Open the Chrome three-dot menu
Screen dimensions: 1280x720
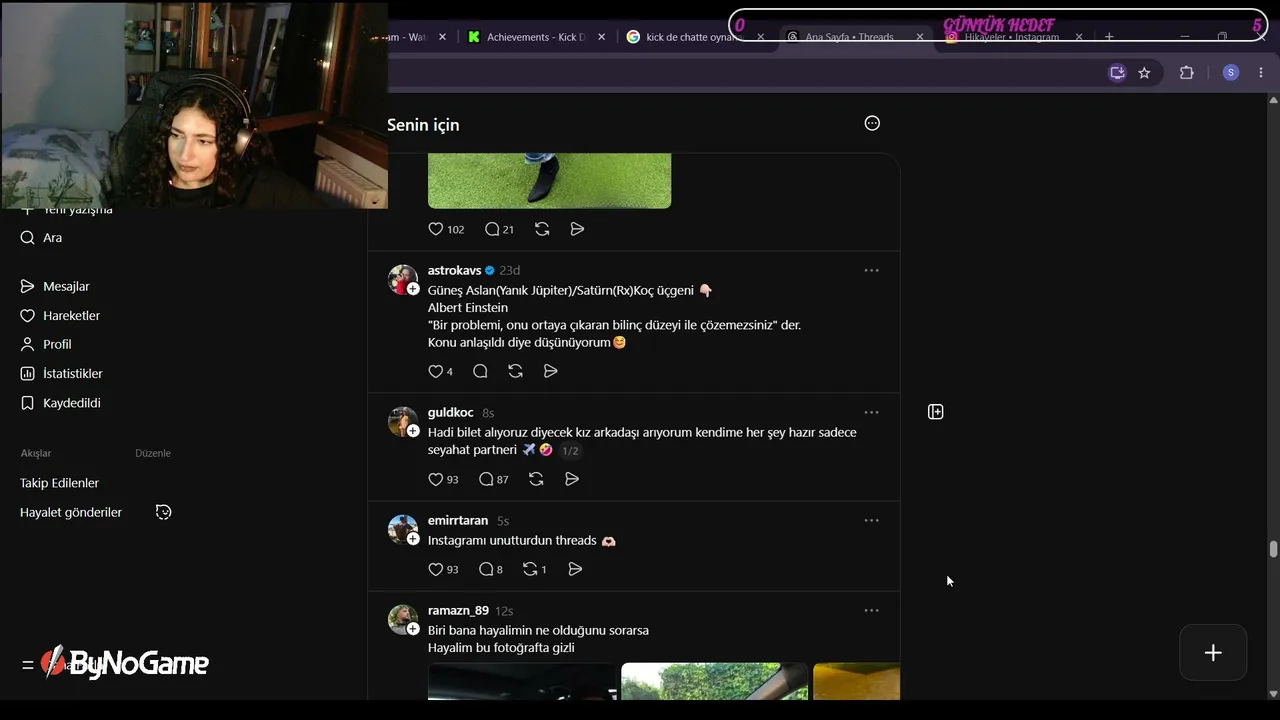pos(1261,72)
